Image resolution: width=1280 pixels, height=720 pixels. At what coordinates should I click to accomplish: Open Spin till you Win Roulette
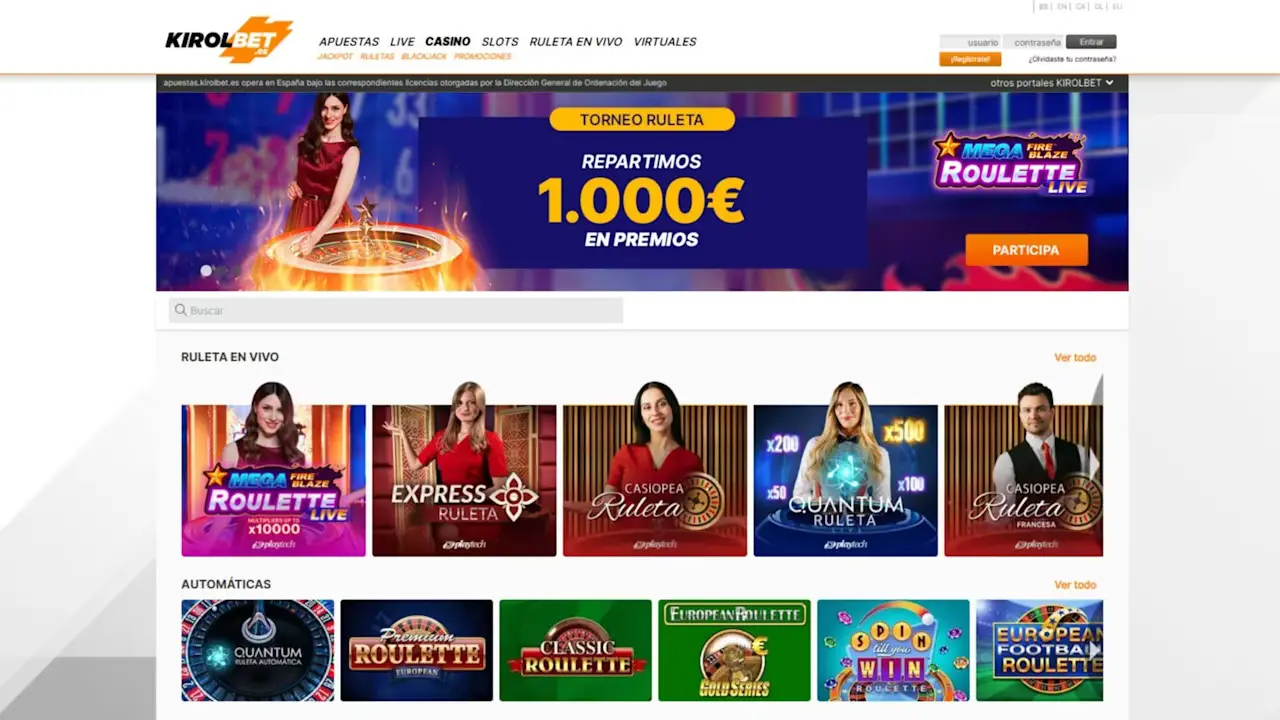[x=894, y=650]
